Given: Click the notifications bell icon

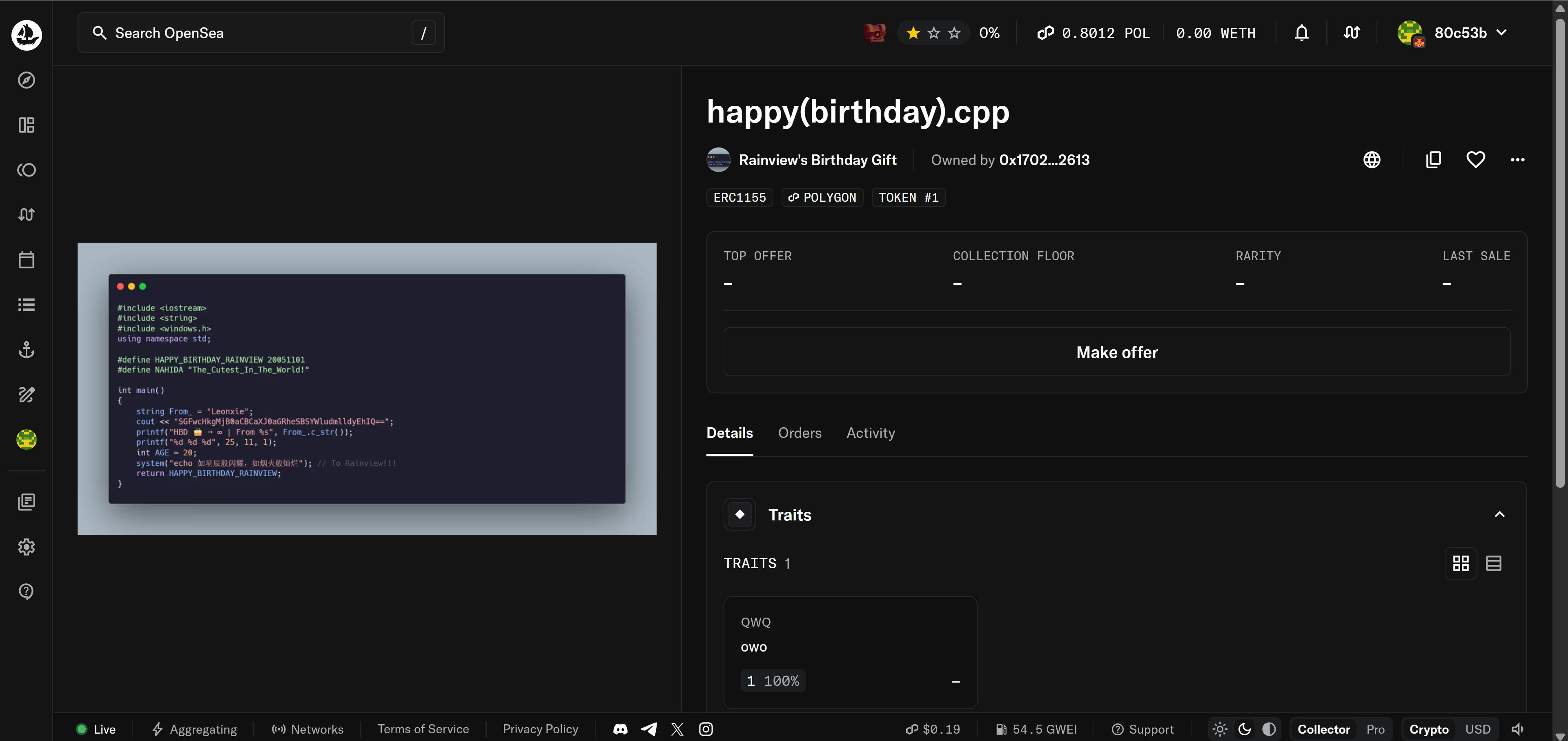Looking at the screenshot, I should [x=1301, y=33].
